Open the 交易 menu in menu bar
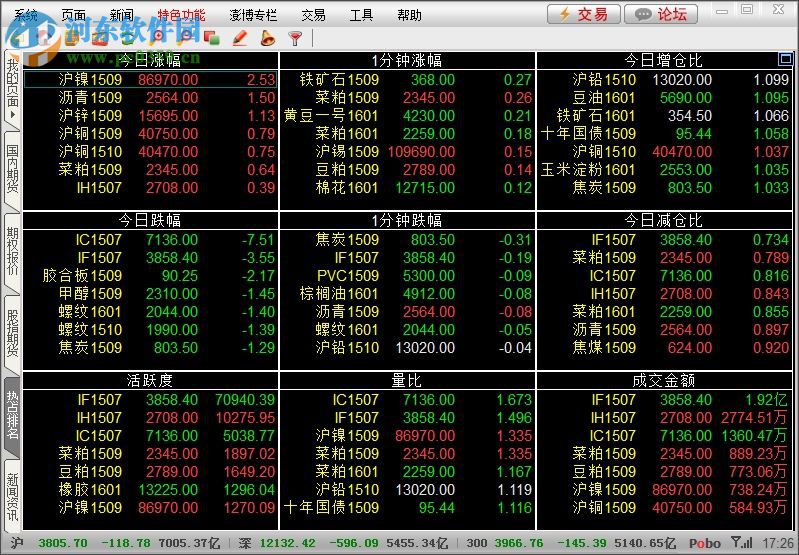 tap(313, 15)
